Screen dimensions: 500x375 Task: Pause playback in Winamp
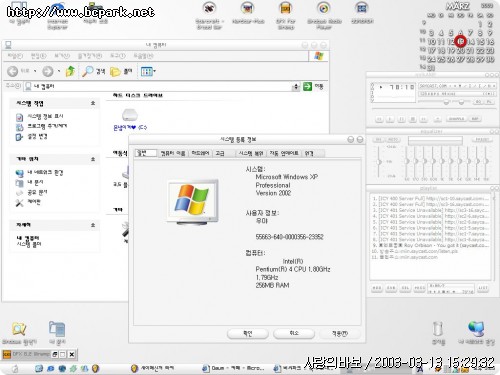[401, 119]
